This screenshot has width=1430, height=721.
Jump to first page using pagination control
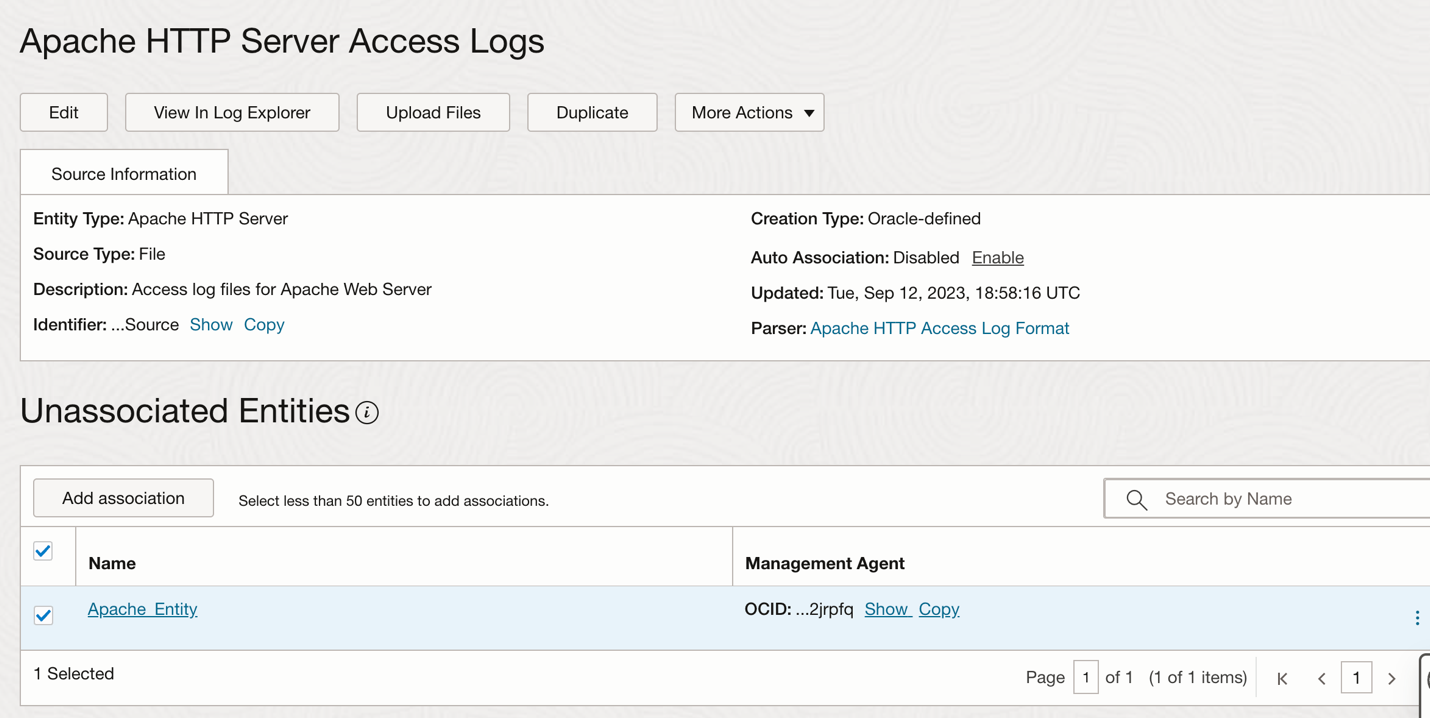[x=1282, y=677]
